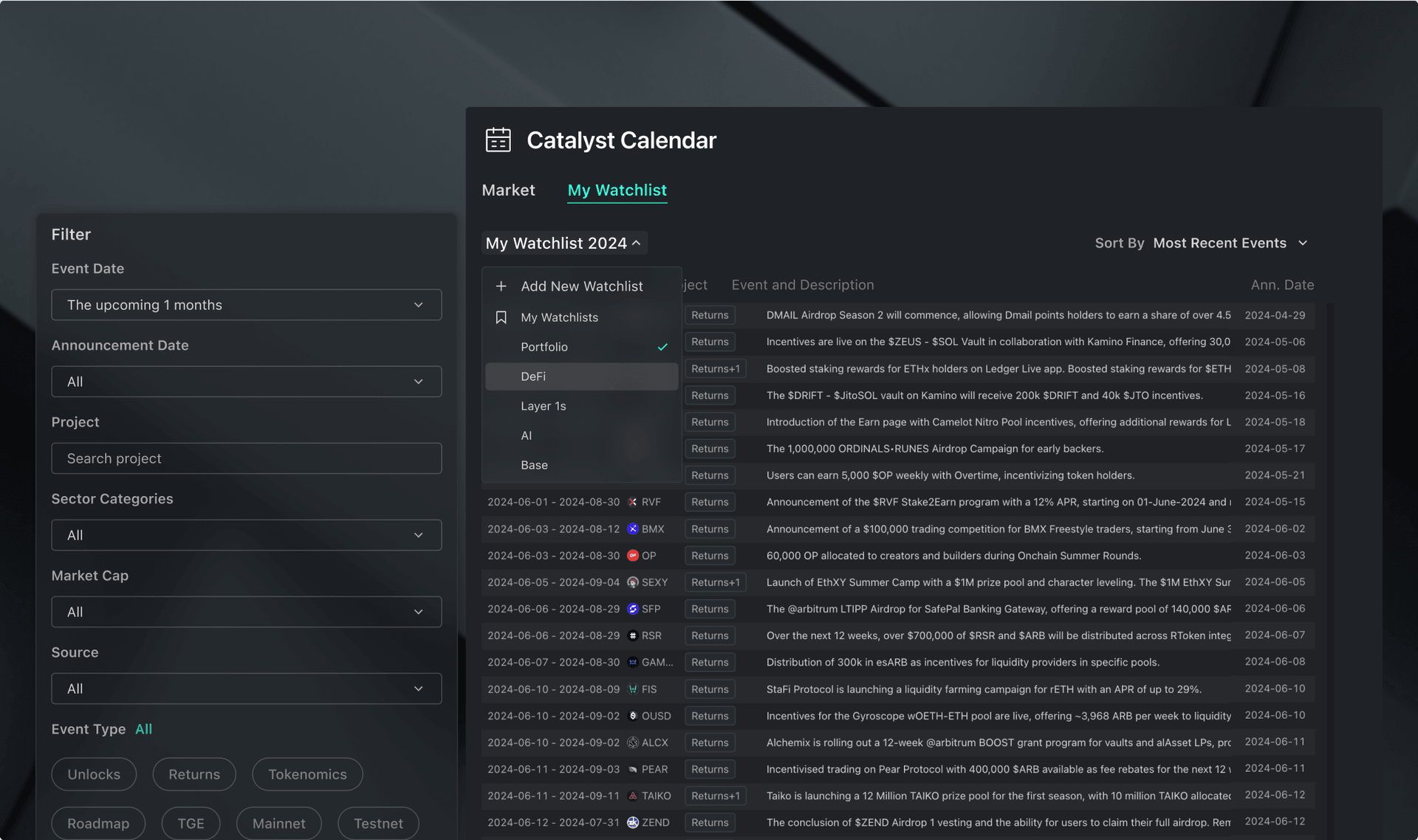This screenshot has width=1418, height=840.
Task: Toggle the Returns event type filter chip
Action: tap(194, 774)
